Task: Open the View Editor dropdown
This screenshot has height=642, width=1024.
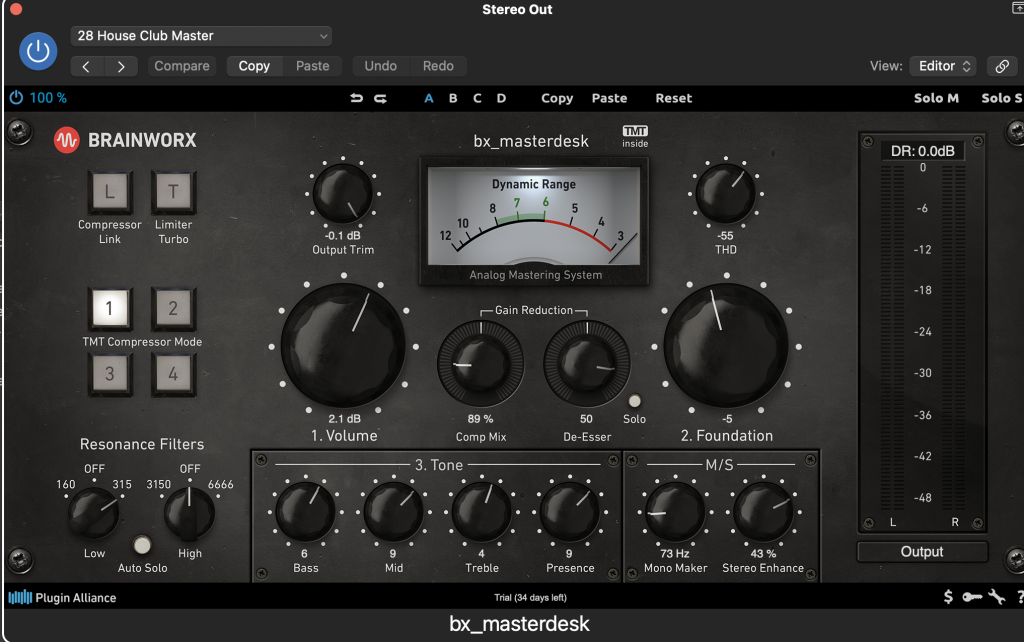Action: (x=943, y=66)
